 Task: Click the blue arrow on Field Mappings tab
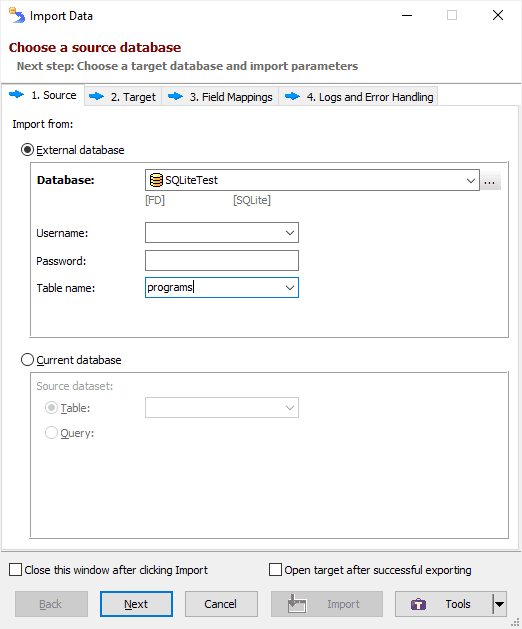click(175, 96)
